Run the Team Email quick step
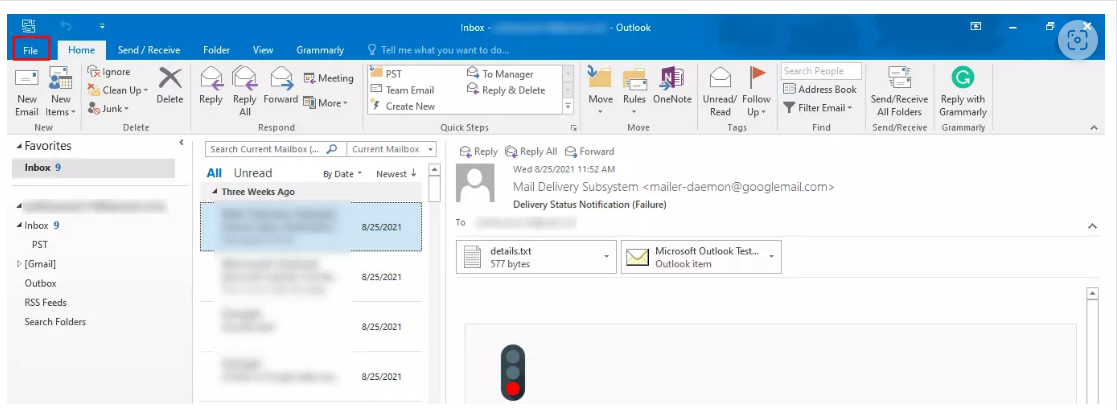This screenshot has width=1117, height=410. 402,90
